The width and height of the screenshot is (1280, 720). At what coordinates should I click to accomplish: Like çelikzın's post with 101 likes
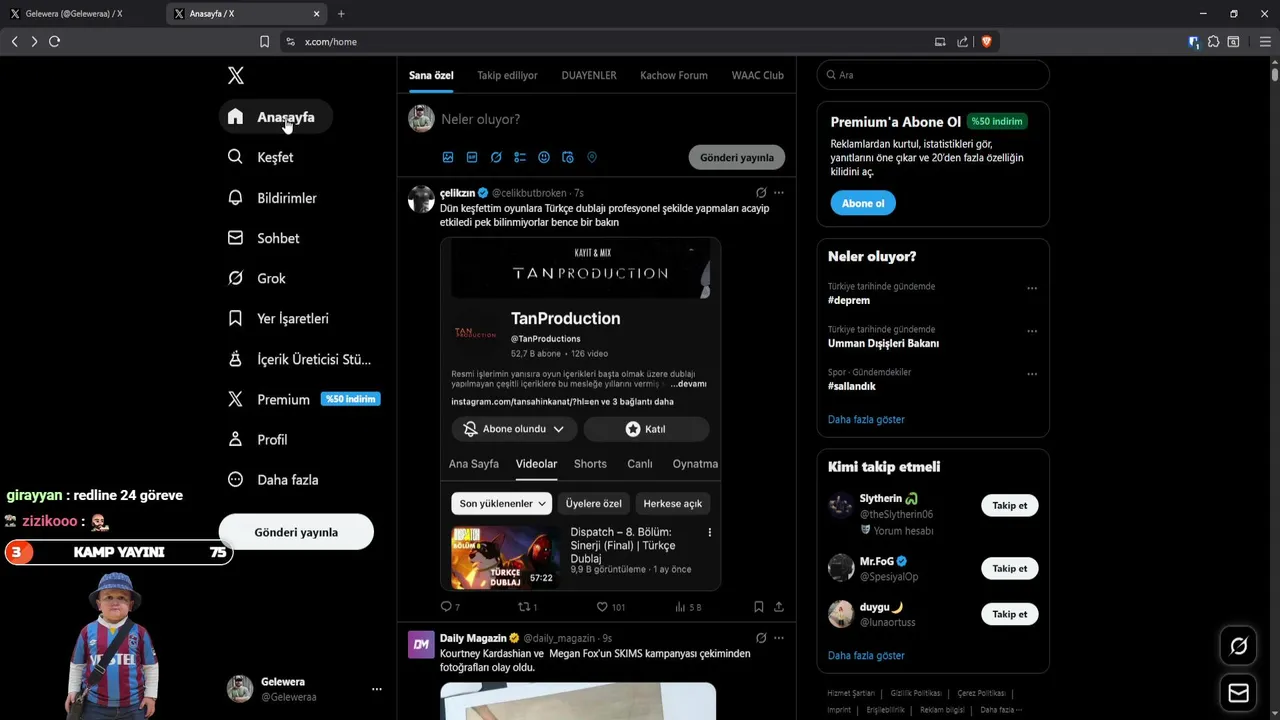click(x=610, y=607)
